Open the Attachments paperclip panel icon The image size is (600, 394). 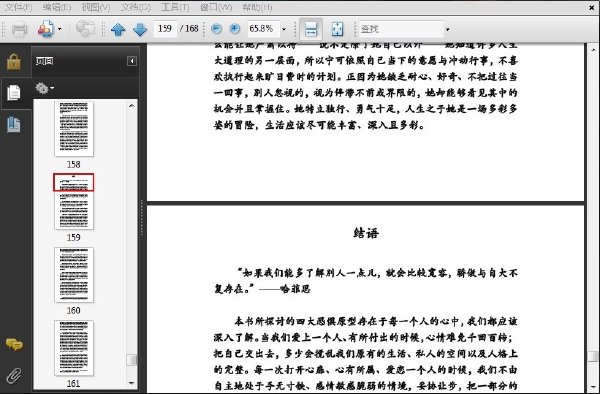(14, 376)
